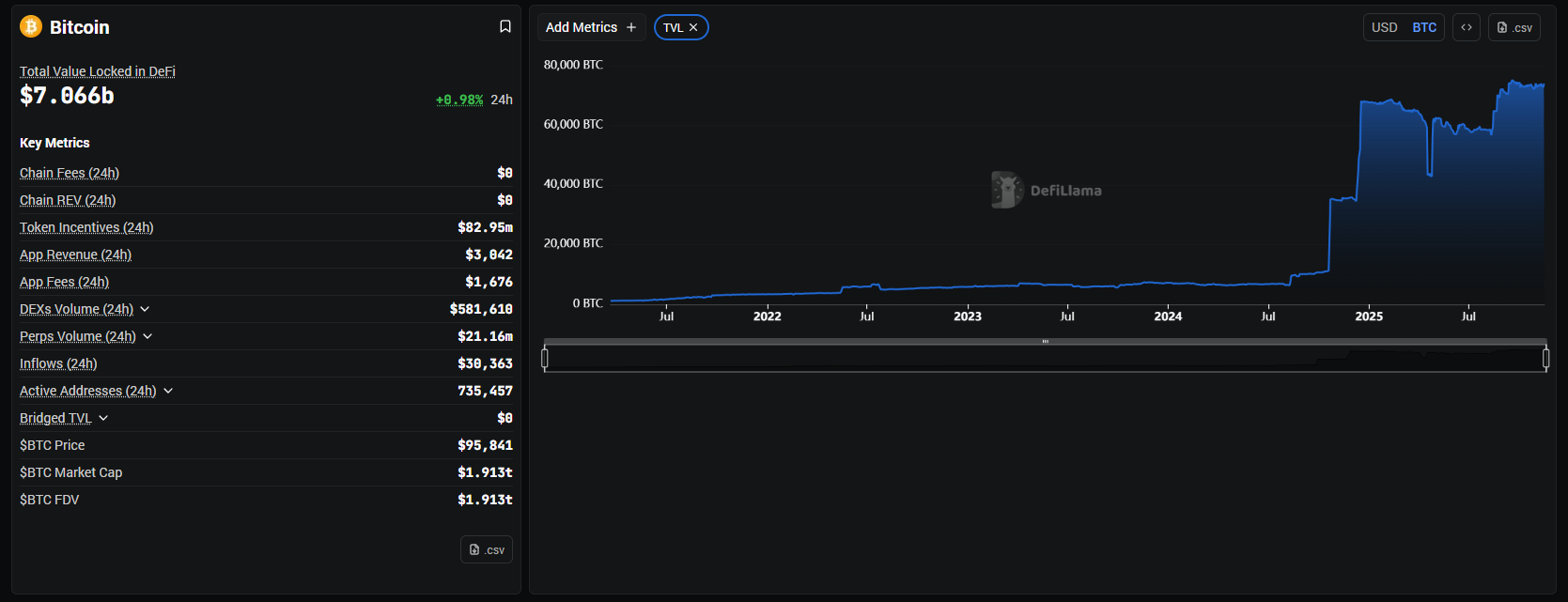Expand Active Addresses (24h) details
This screenshot has width=1568, height=602.
coord(168,391)
